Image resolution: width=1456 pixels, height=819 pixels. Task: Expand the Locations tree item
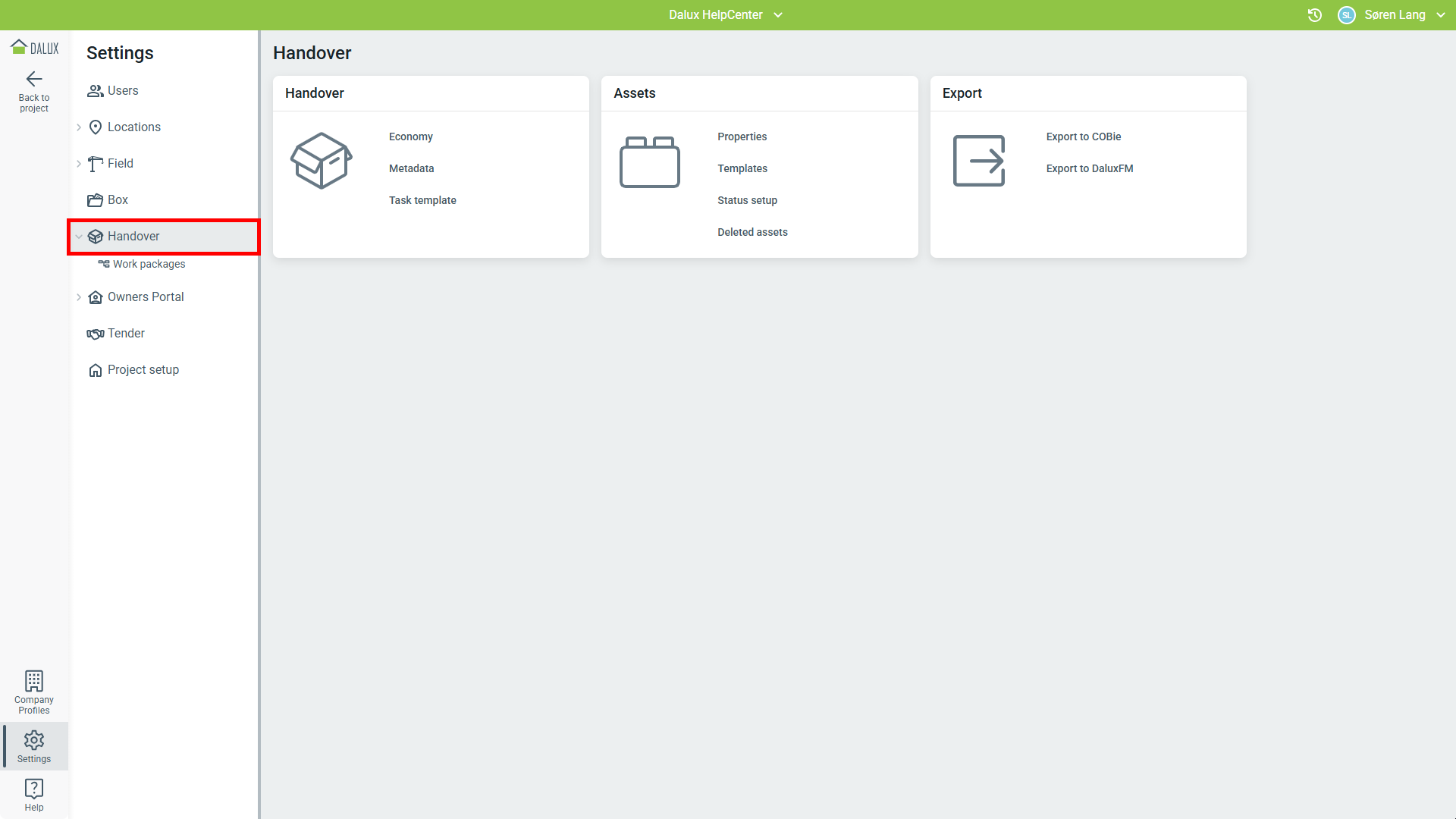pos(79,127)
